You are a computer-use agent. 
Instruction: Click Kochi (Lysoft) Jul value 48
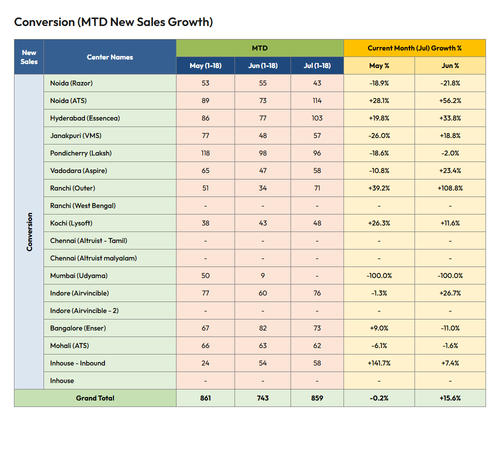click(317, 223)
